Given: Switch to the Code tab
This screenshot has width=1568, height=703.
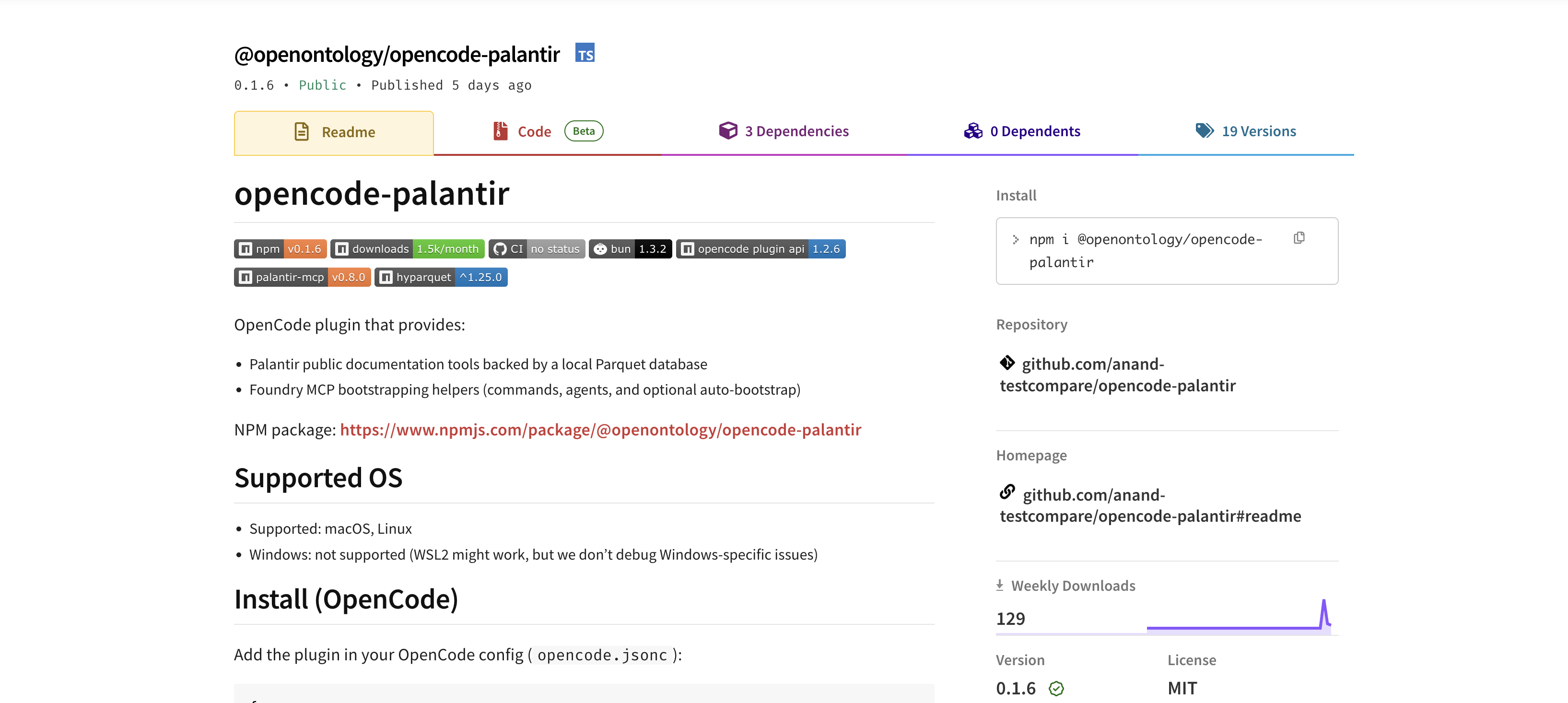Looking at the screenshot, I should (534, 131).
